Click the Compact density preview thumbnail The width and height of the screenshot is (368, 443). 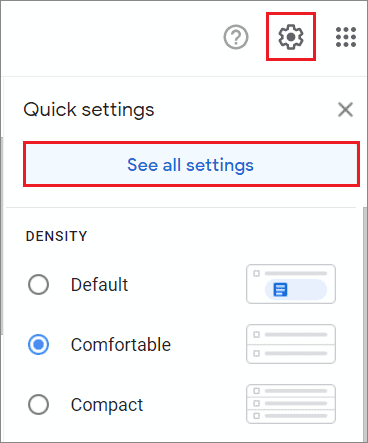coord(291,404)
